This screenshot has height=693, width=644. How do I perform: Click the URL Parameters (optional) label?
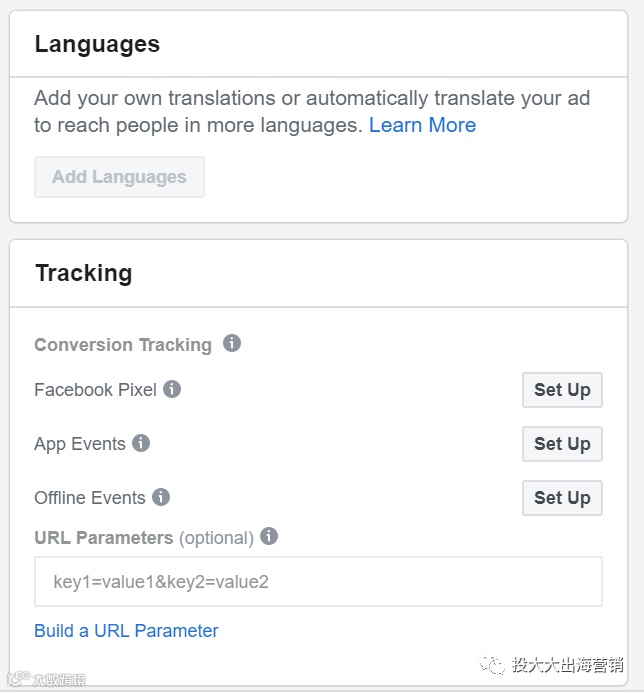143,538
